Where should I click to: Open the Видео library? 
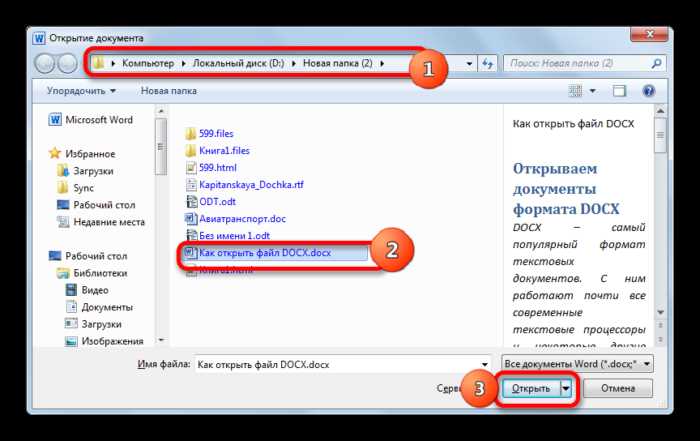(x=87, y=290)
